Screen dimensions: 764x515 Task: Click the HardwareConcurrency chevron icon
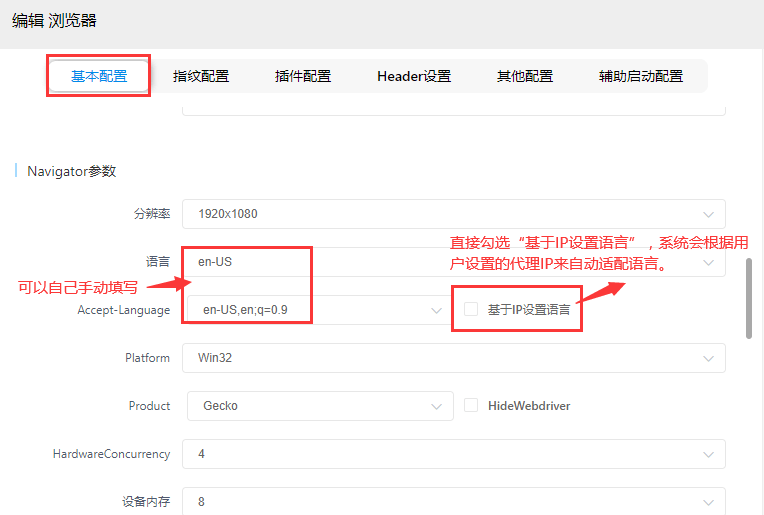(x=709, y=454)
